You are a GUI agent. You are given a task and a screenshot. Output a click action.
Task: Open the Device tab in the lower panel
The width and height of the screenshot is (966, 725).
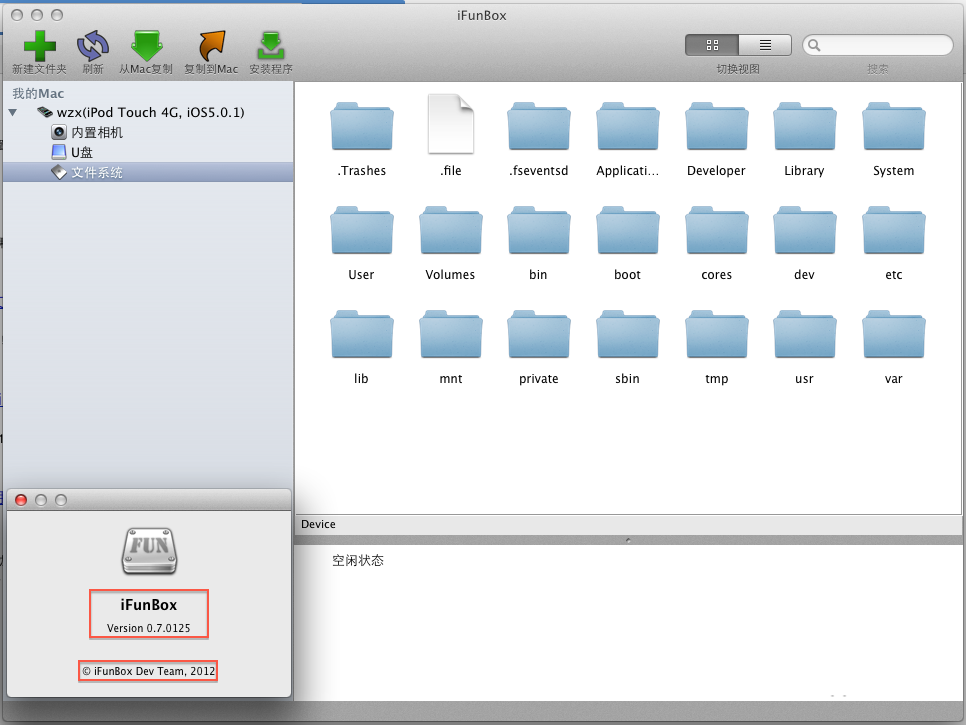(318, 524)
